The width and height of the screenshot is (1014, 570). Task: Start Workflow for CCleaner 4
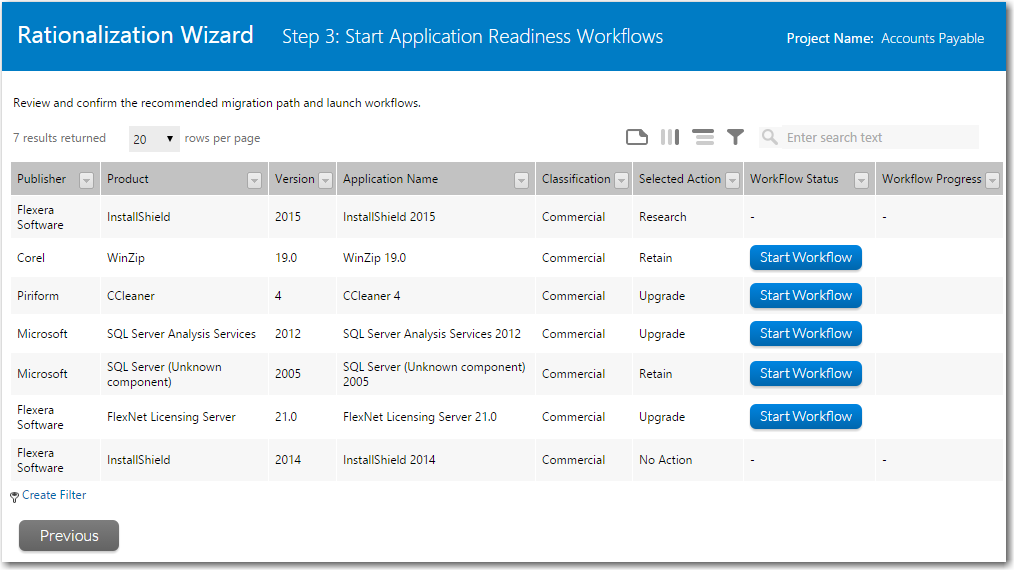[x=806, y=296]
